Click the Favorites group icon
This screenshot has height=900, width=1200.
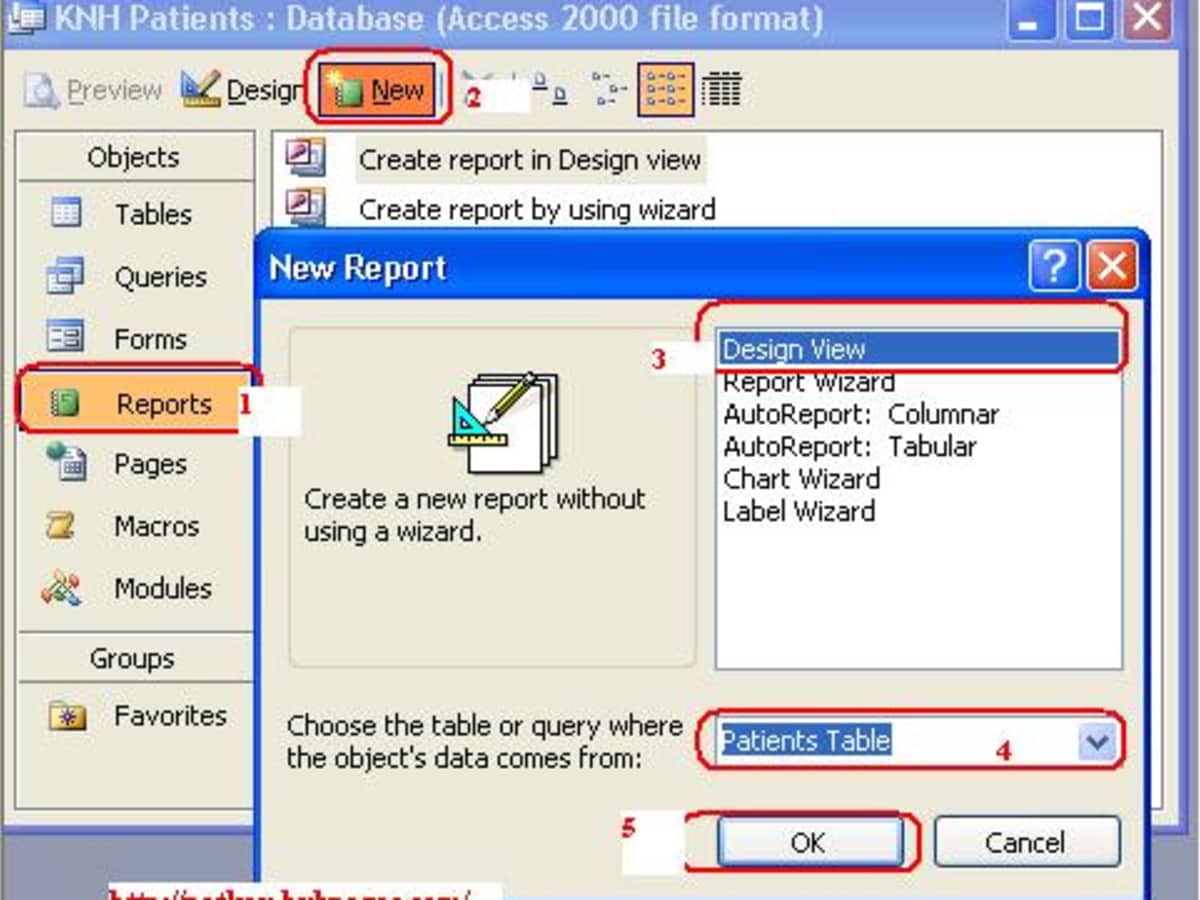[x=67, y=716]
